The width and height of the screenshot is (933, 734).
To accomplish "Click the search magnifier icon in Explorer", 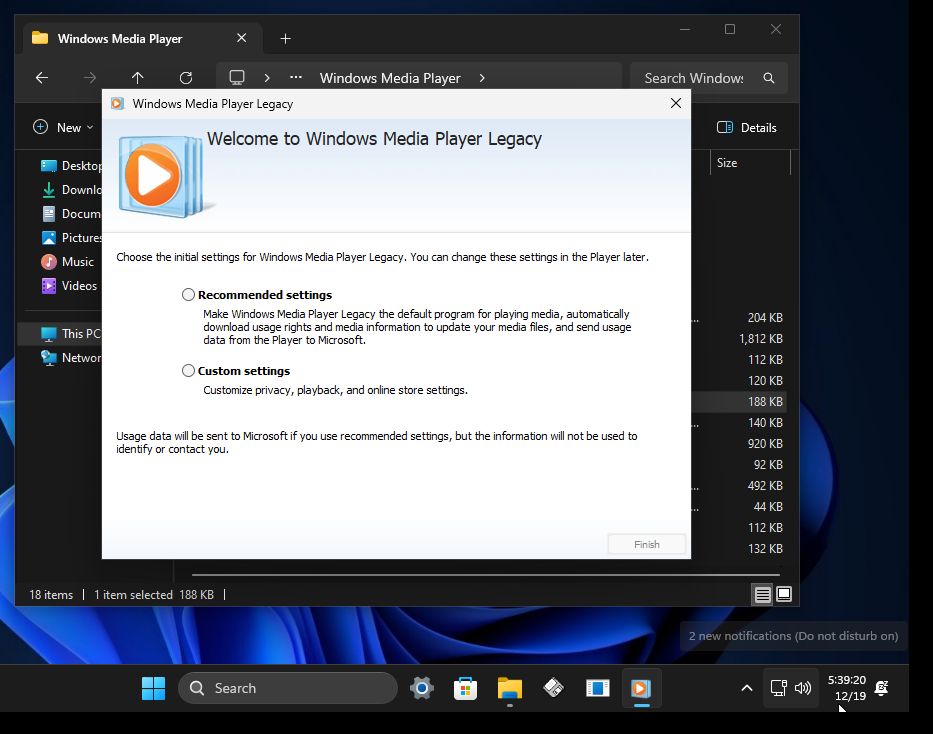I will (x=769, y=78).
